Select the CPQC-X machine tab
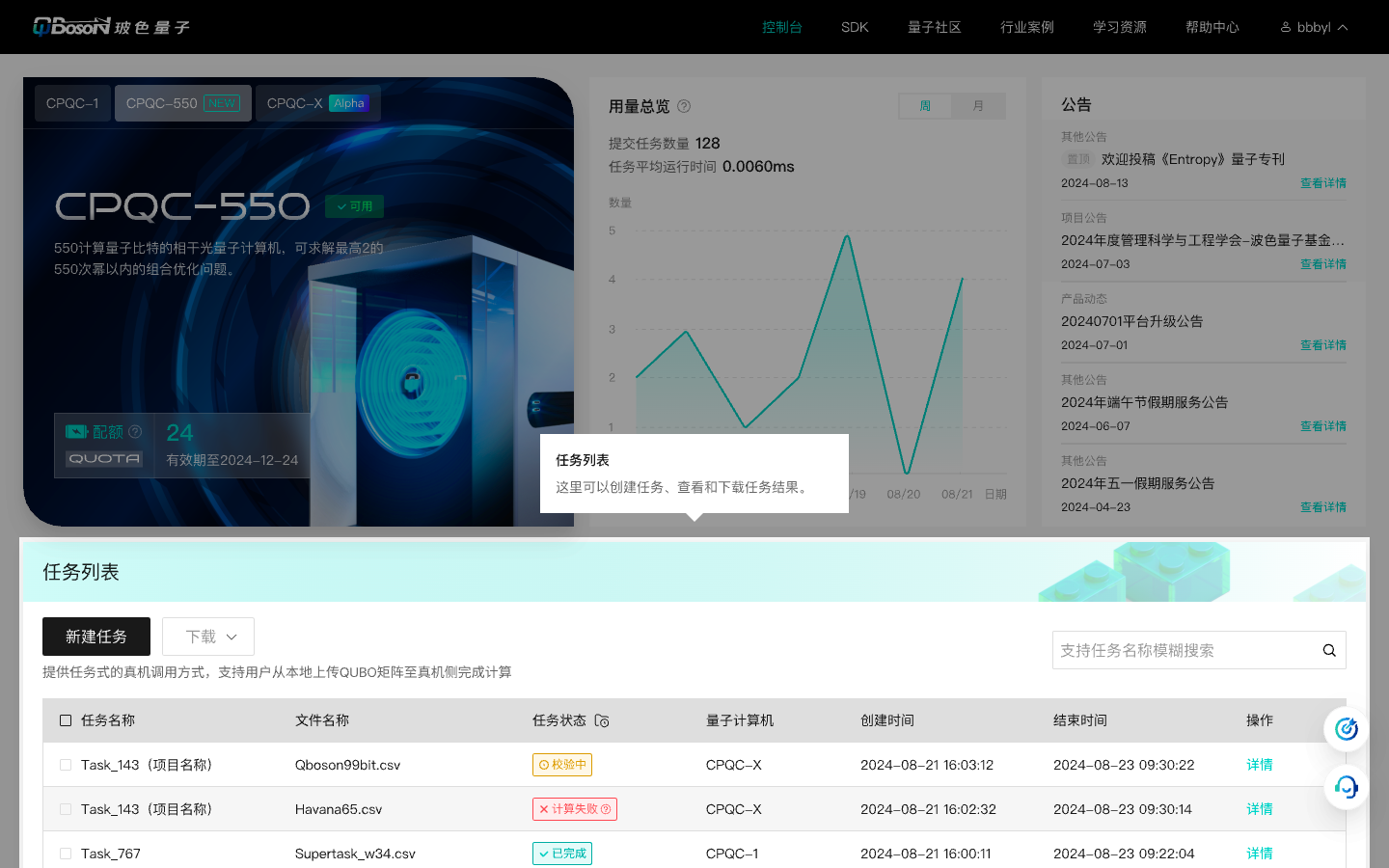 point(318,103)
